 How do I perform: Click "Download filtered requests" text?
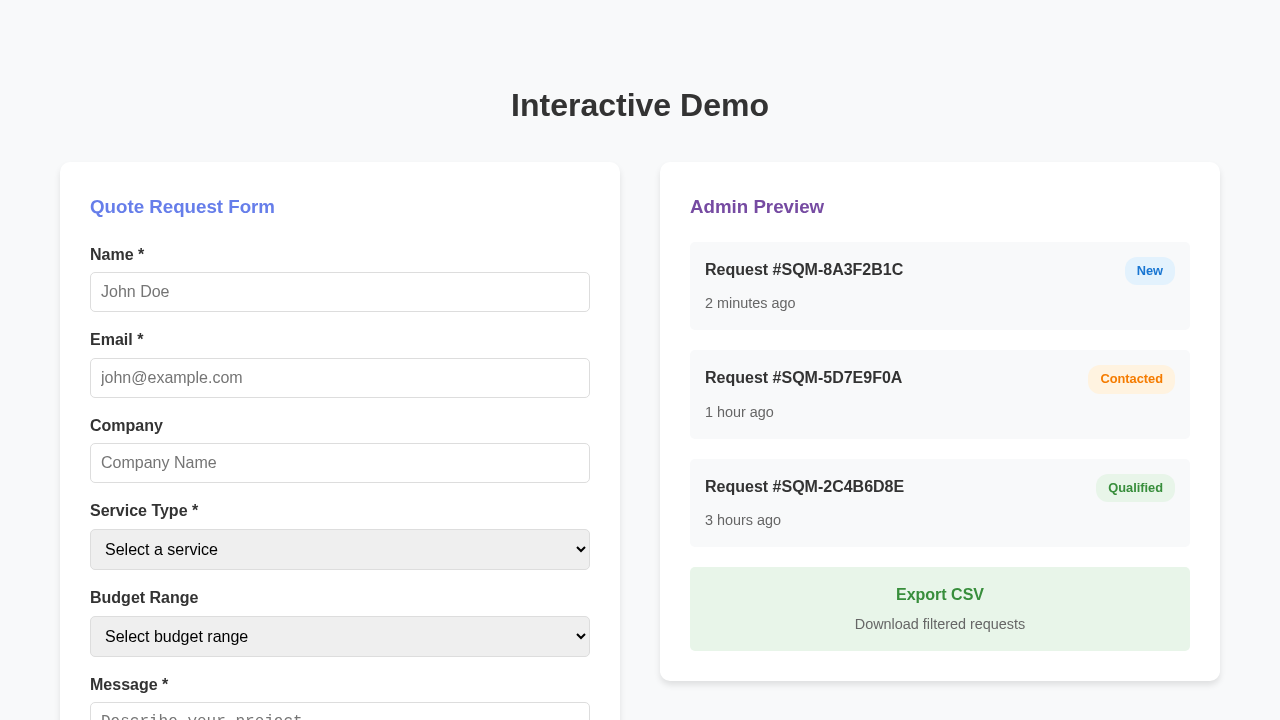click(940, 624)
